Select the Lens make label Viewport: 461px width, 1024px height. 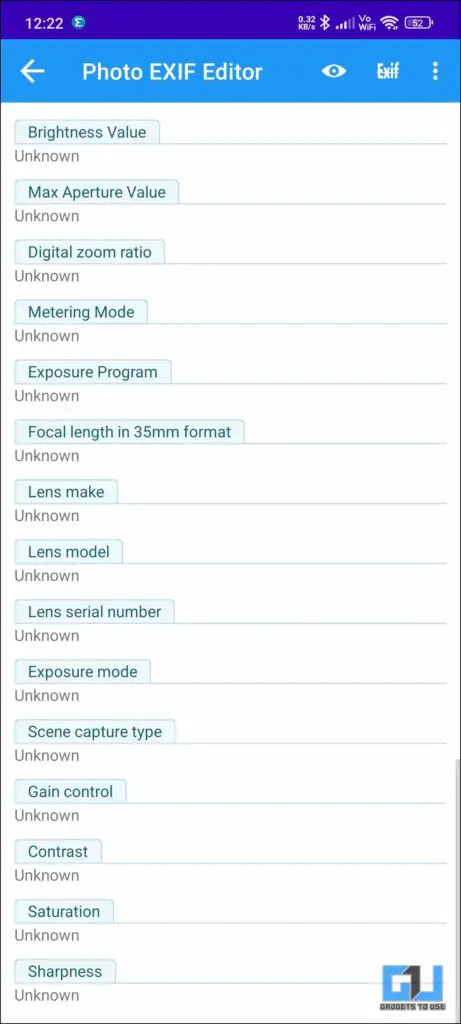click(x=66, y=492)
